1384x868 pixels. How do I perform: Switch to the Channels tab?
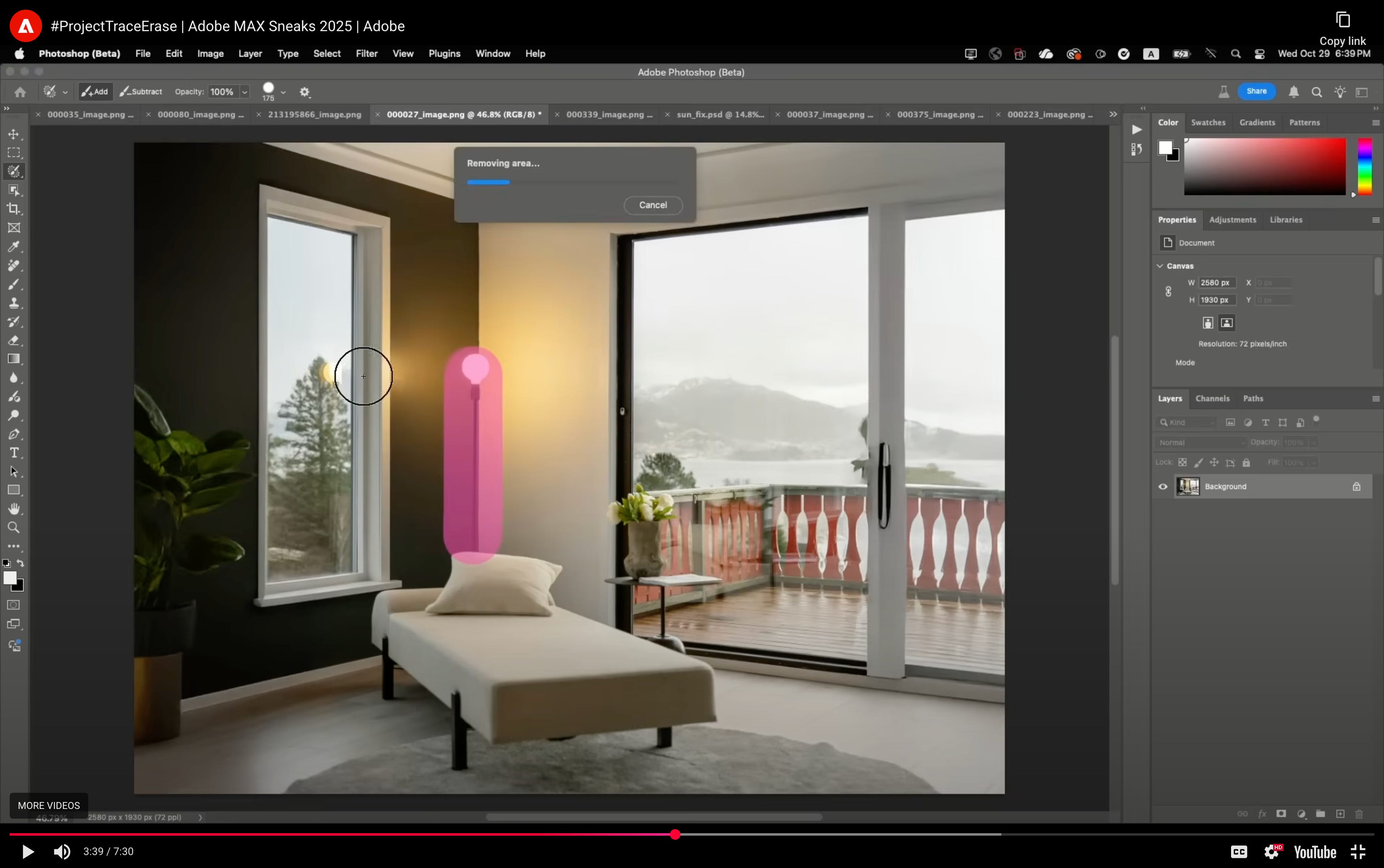(x=1212, y=398)
